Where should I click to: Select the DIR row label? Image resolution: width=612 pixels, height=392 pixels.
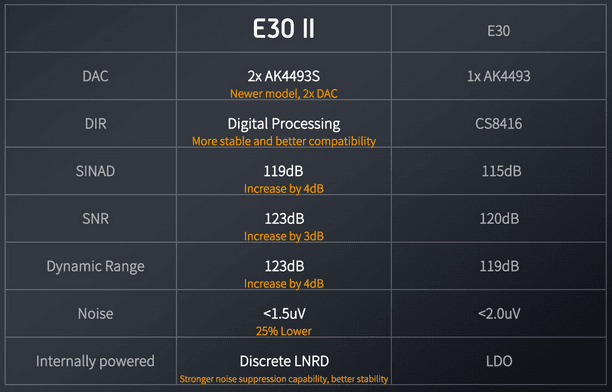click(95, 124)
